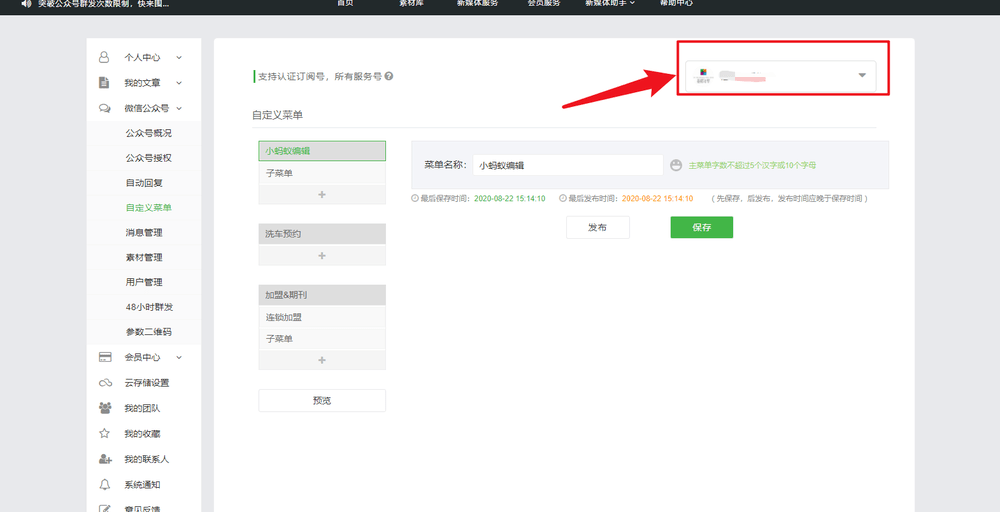Click the green 保存 button
This screenshot has width=1000, height=512.
point(701,228)
